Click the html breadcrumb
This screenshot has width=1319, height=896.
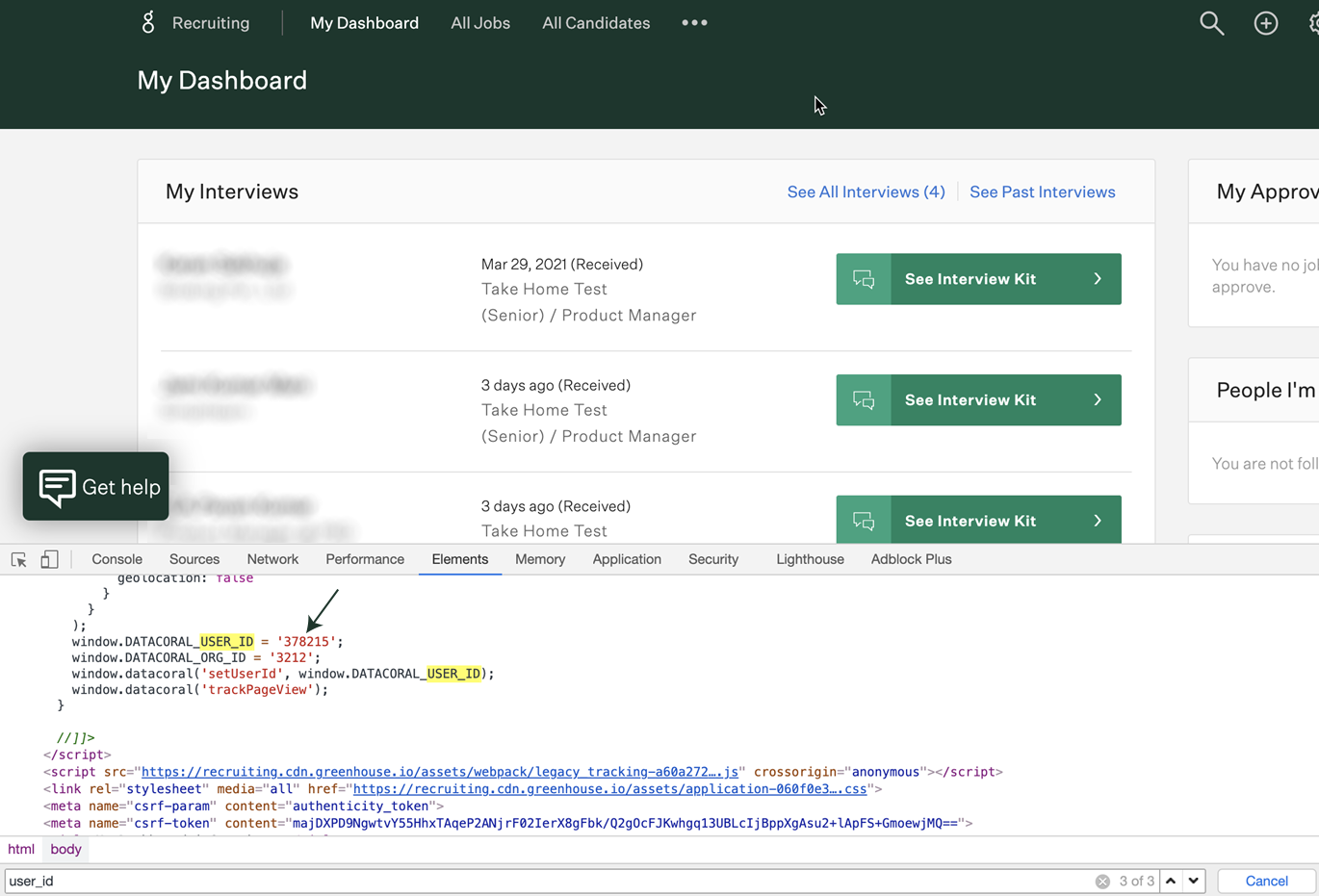pos(21,849)
